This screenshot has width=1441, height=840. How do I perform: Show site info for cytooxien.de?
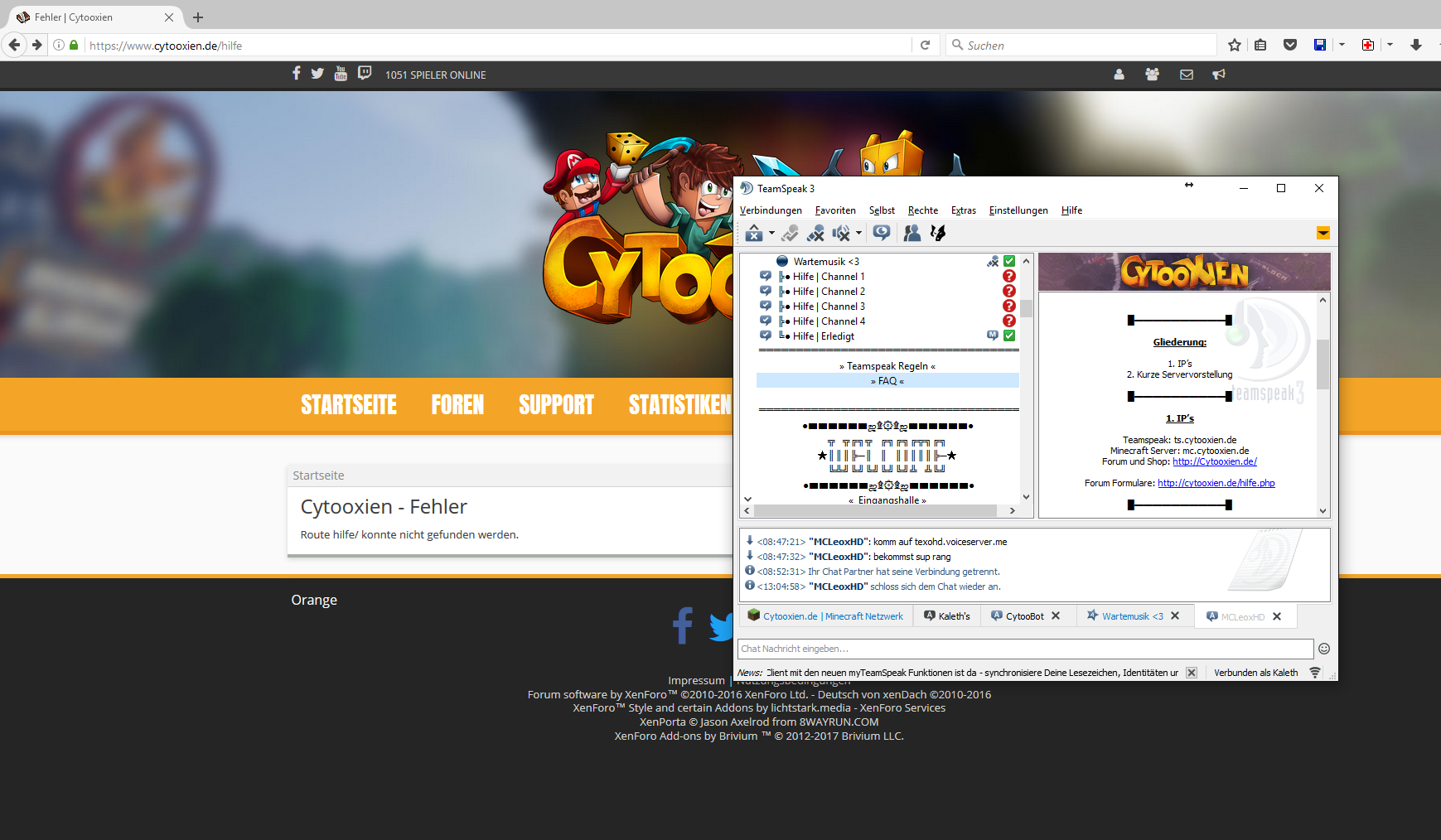[59, 45]
